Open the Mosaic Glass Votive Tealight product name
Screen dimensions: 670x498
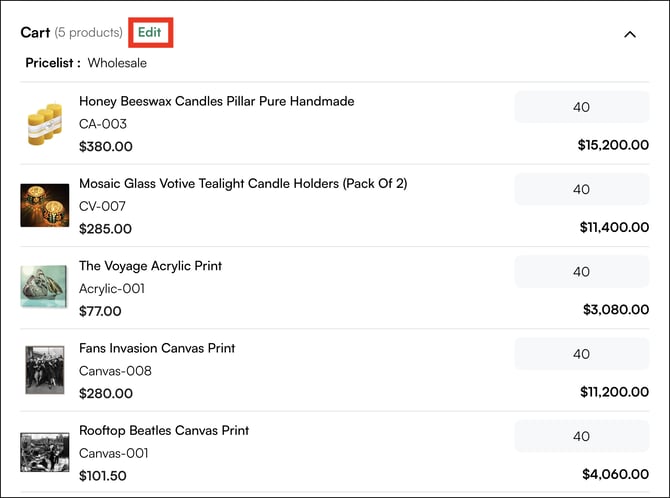[x=243, y=184]
